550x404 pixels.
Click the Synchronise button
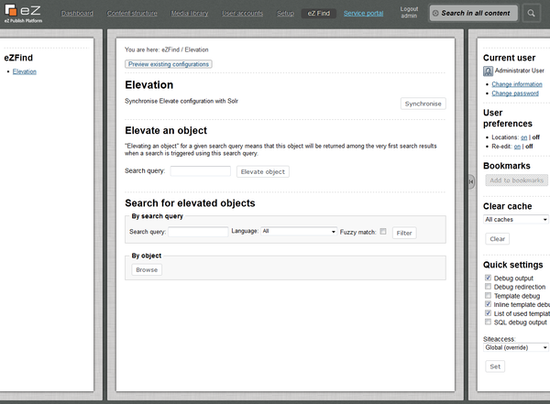(x=423, y=104)
